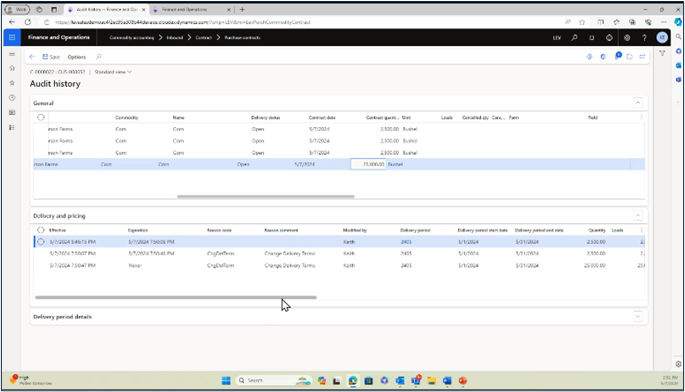Screen dimensions: 685x392
Task: Click the back arrow in action pane
Action: (32, 57)
